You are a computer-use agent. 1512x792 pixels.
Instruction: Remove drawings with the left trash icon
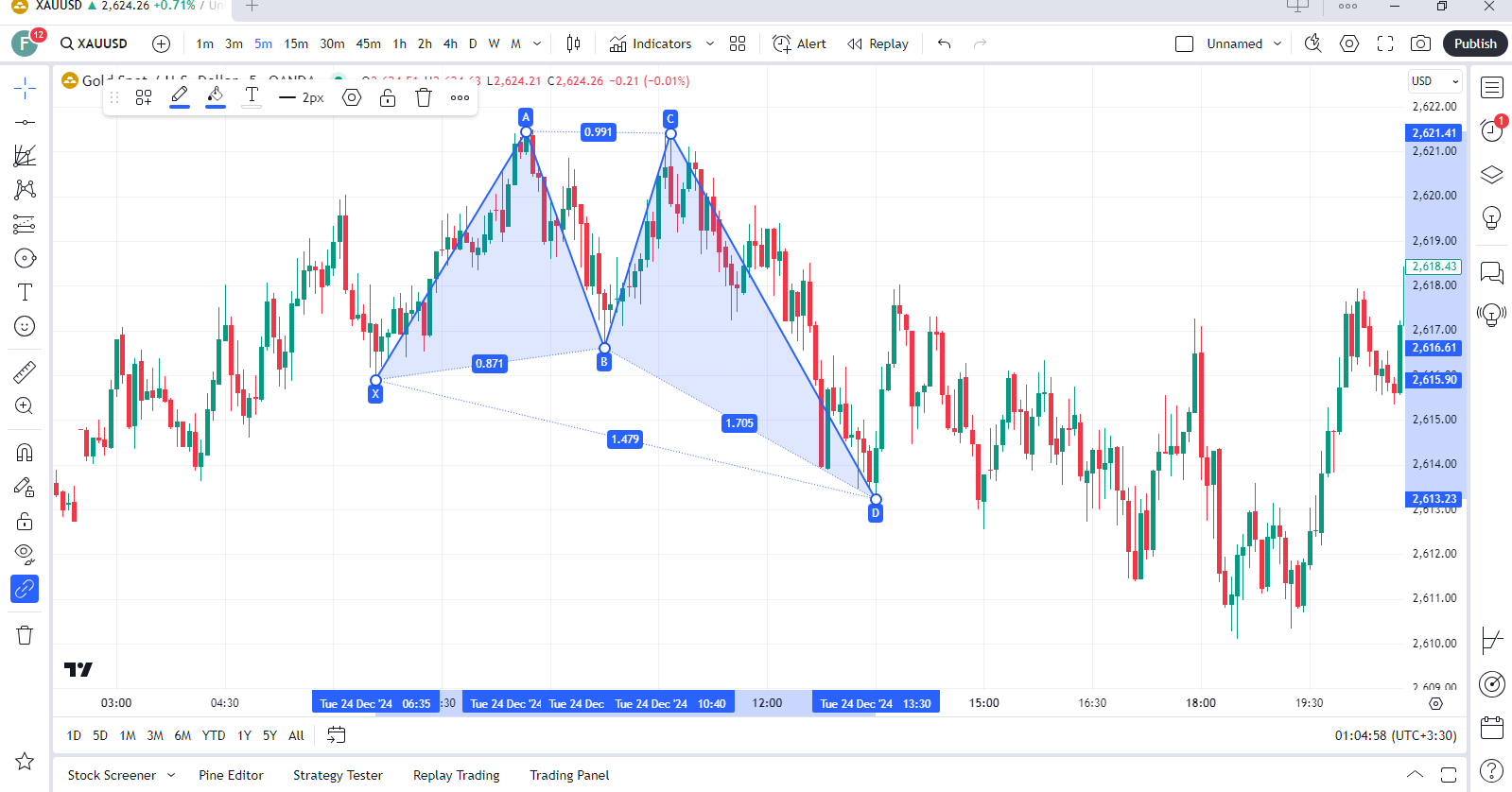[25, 635]
